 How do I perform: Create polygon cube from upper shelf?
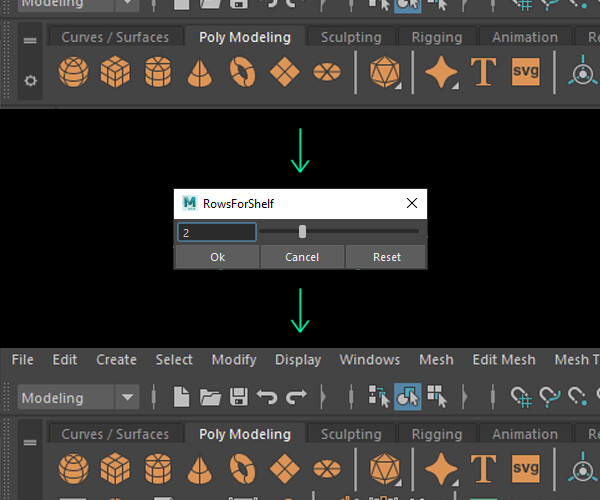(x=115, y=72)
